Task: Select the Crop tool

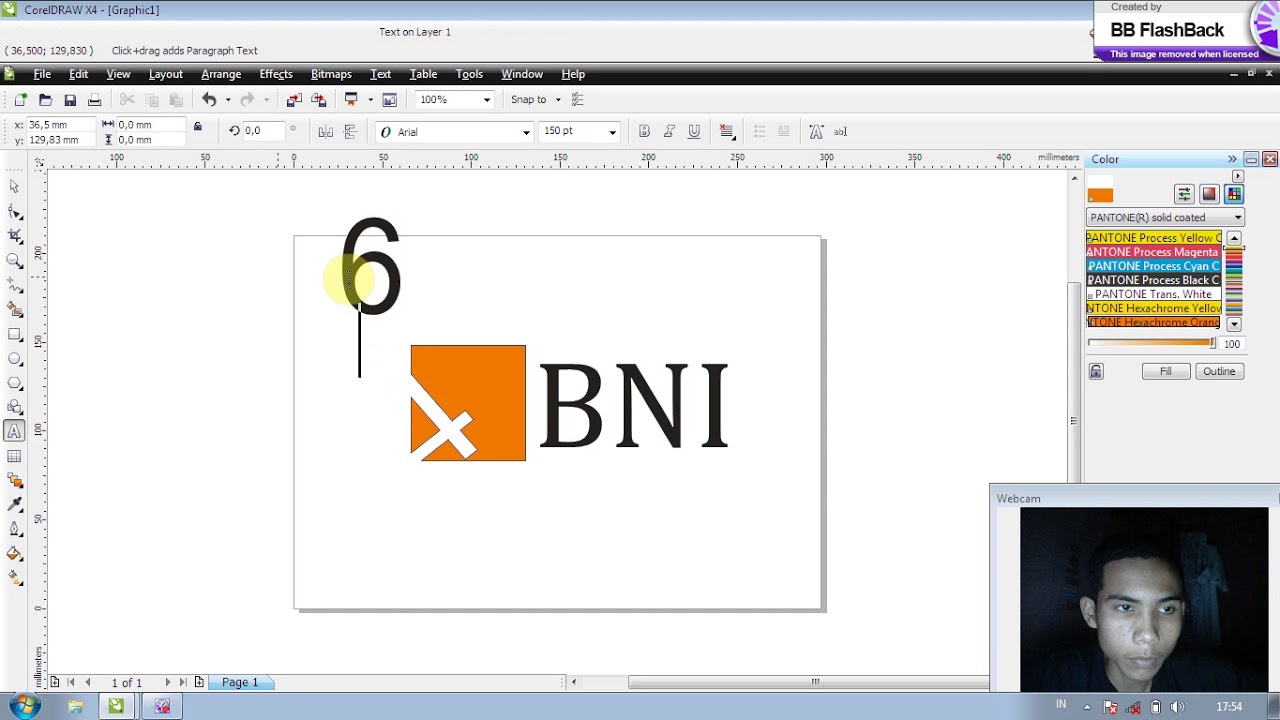Action: tap(14, 236)
